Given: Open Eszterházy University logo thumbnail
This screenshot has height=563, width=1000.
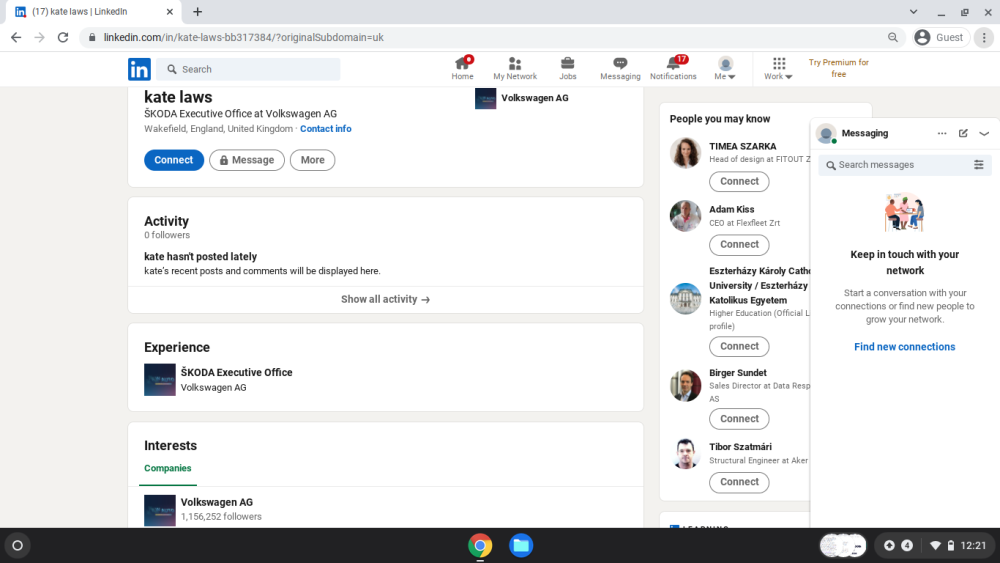Looking at the screenshot, I should click(686, 298).
